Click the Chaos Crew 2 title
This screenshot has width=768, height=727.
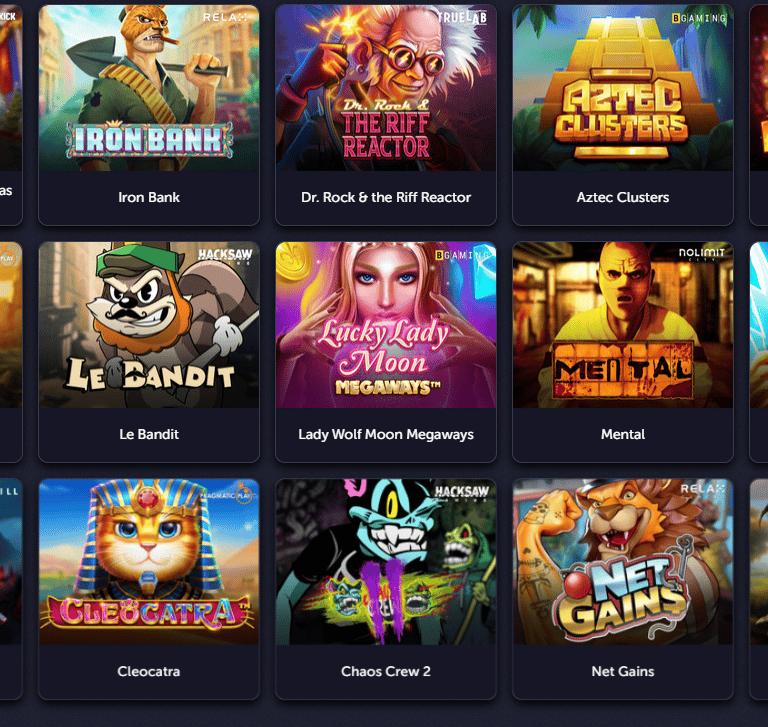386,672
